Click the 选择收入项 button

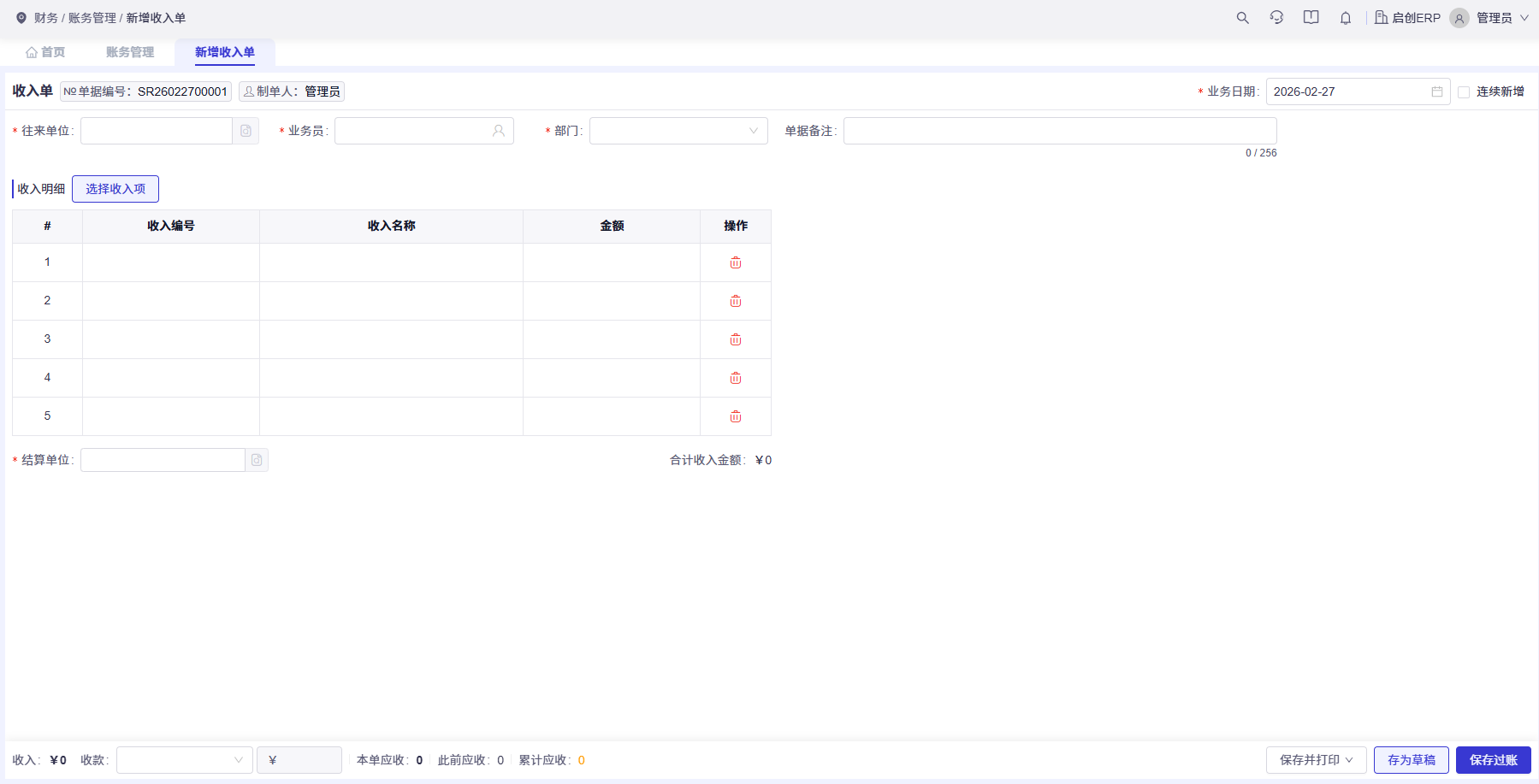pyautogui.click(x=115, y=189)
